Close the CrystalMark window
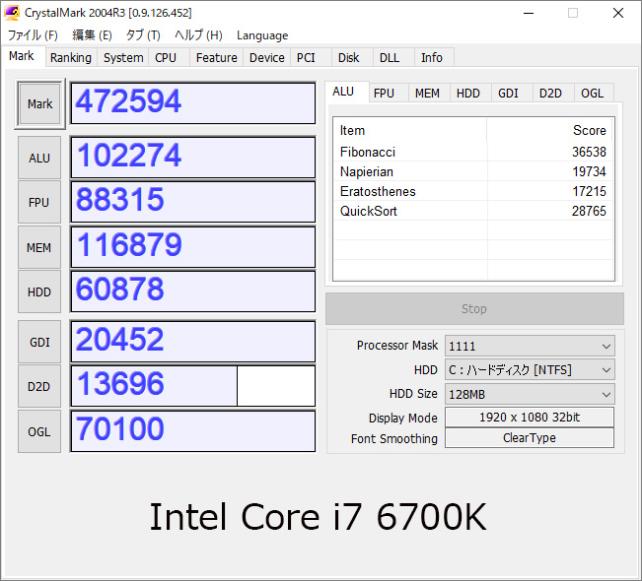The image size is (642, 581). (618, 13)
